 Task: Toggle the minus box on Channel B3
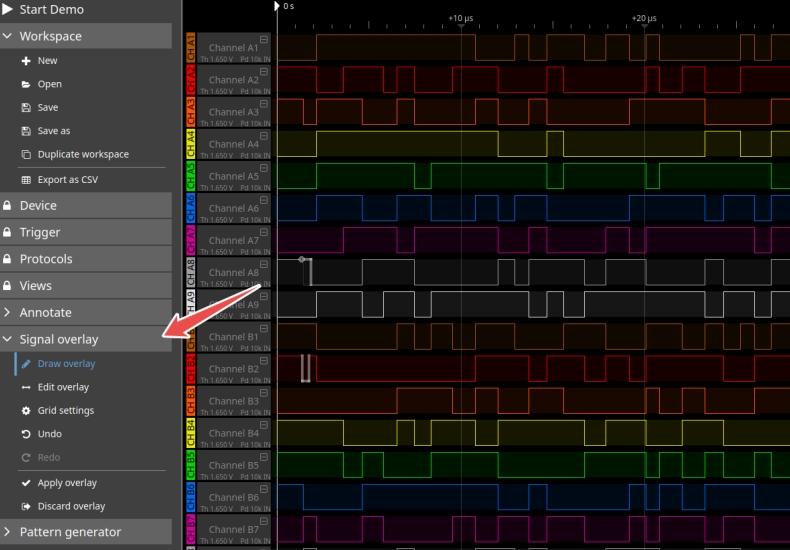(264, 393)
